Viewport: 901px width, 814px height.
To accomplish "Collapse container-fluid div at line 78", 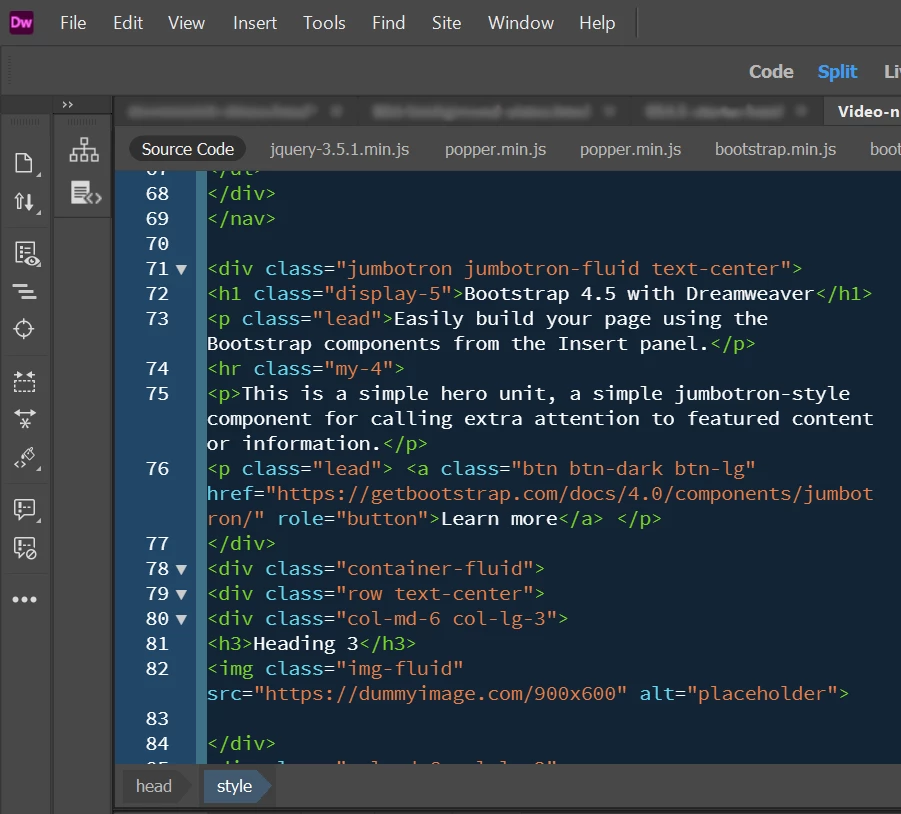I will [182, 569].
